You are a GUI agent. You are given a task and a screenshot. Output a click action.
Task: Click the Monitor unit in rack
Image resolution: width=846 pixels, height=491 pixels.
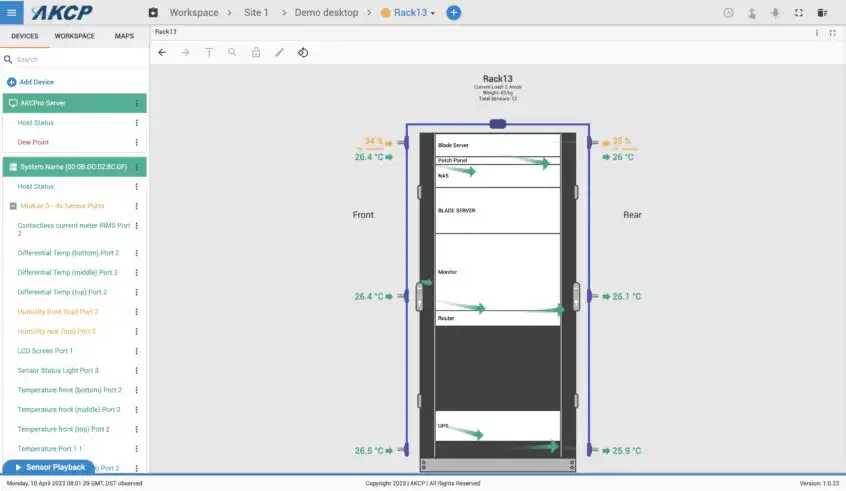coord(497,272)
